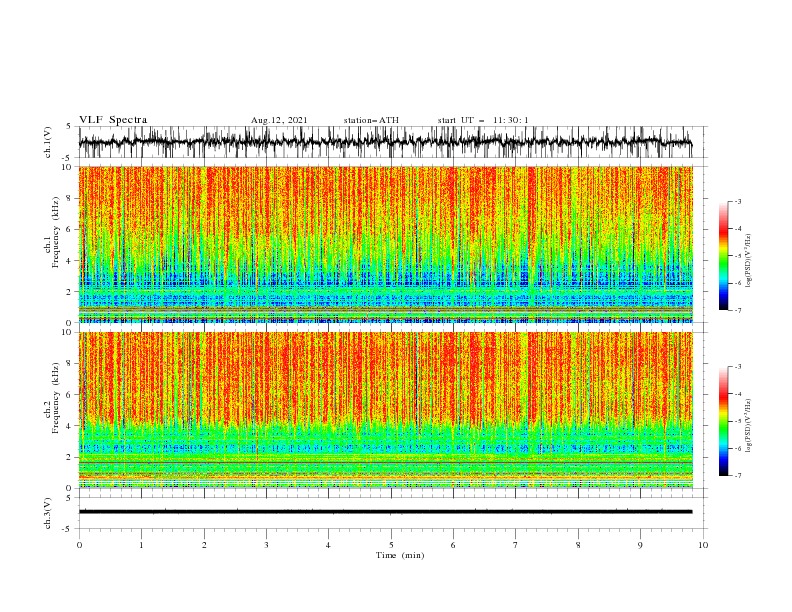Click the ch.1 spectrogram color scale bar
This screenshot has height=612, width=792.
coord(723,255)
